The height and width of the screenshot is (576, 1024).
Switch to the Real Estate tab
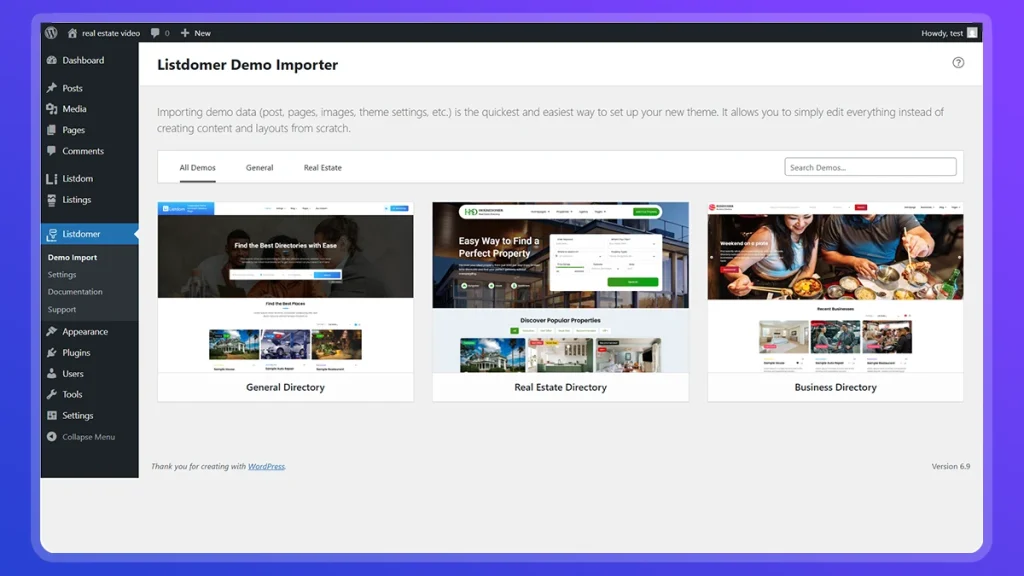click(322, 167)
